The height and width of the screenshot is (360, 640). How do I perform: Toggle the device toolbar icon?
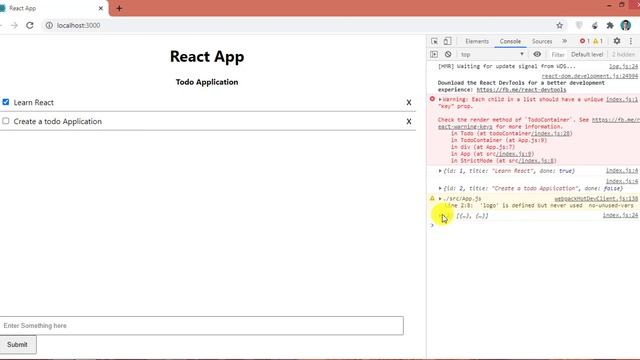(x=447, y=41)
